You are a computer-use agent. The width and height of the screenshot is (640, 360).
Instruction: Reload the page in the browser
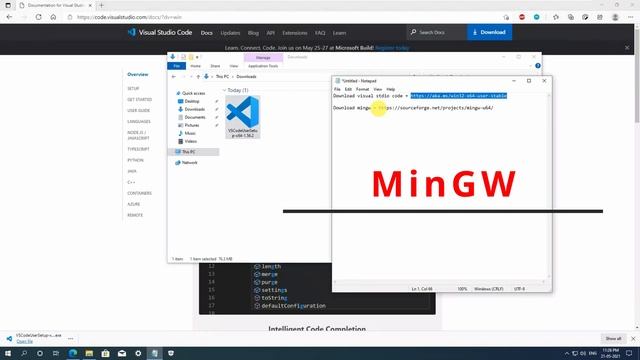click(x=38, y=17)
